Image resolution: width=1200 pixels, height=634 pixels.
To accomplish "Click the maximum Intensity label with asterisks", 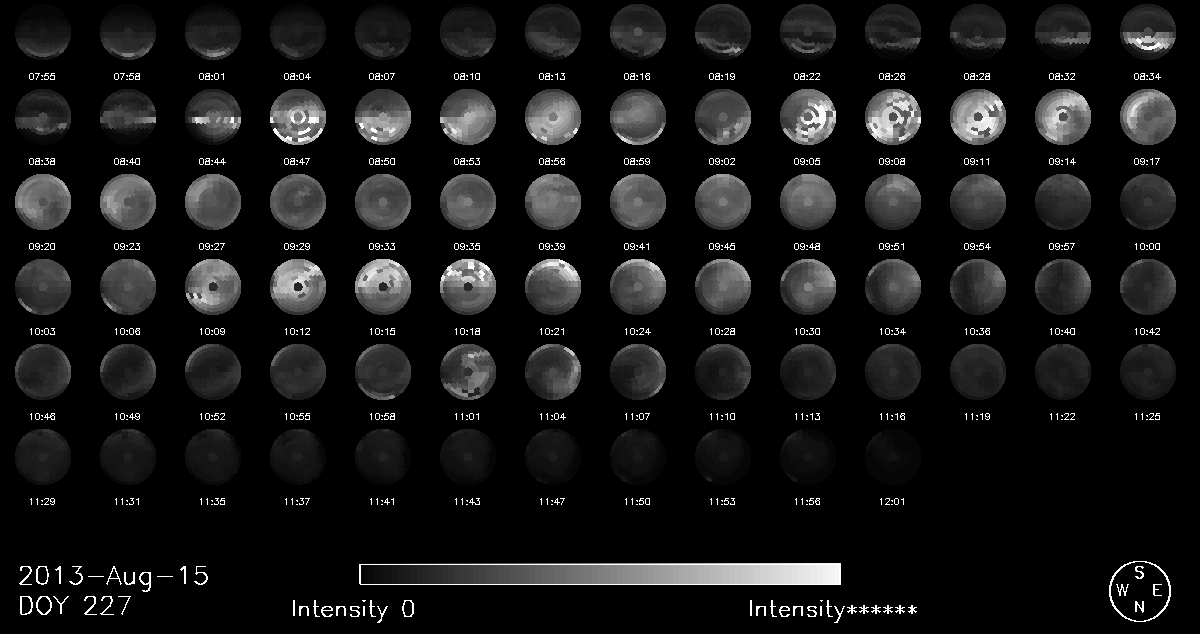I will tap(832, 609).
